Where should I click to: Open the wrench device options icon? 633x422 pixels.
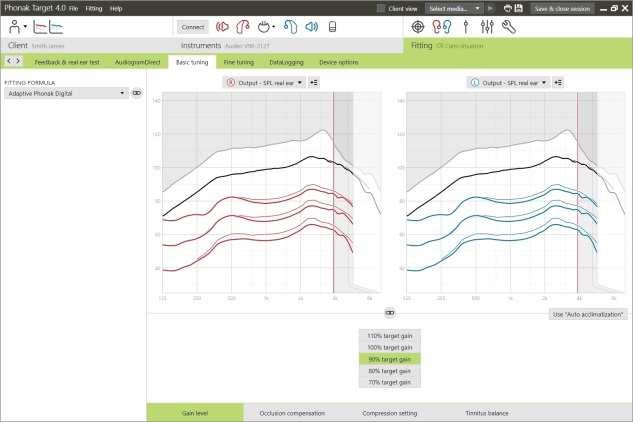click(509, 27)
